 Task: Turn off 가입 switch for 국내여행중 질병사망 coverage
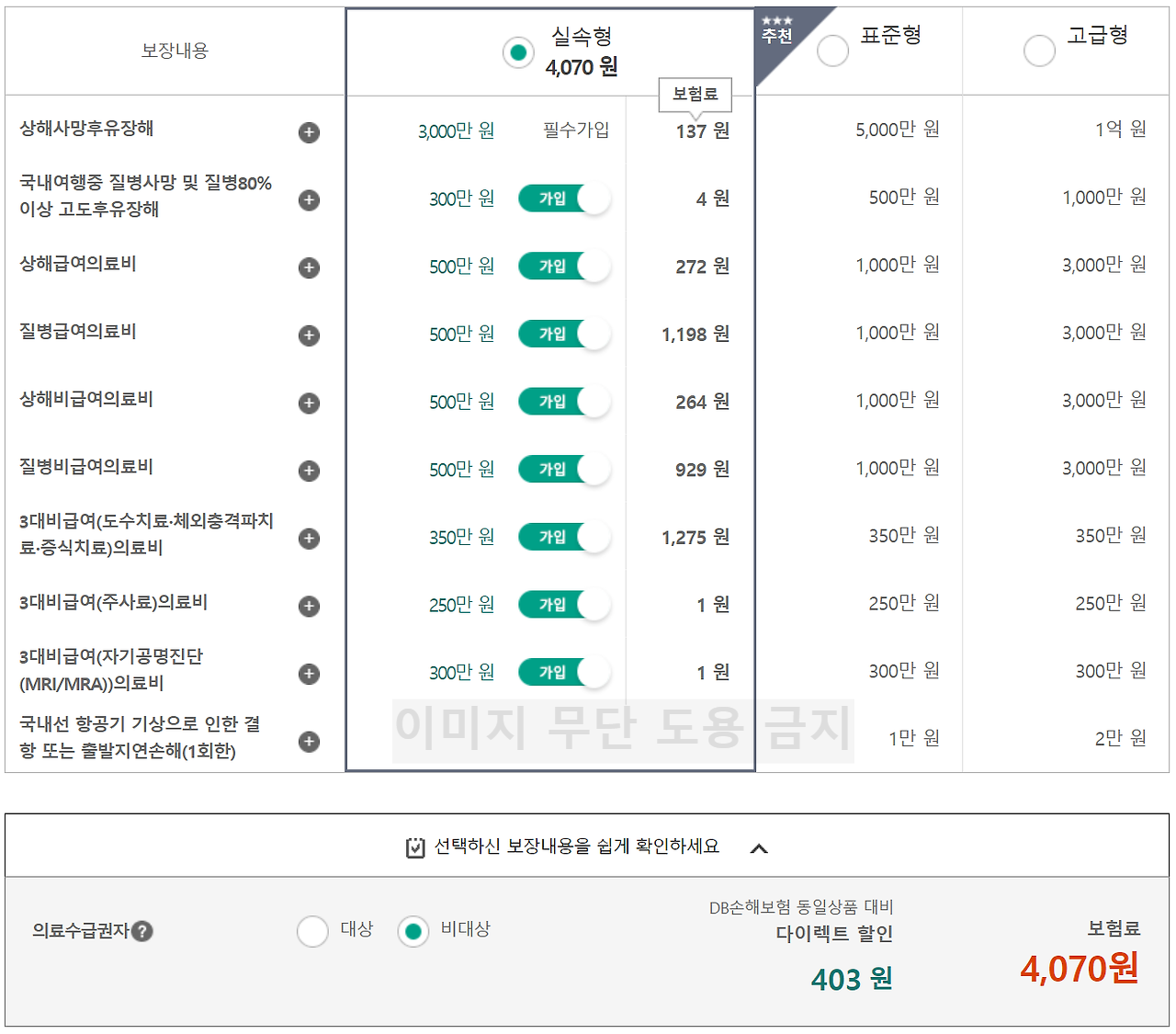coord(564,199)
